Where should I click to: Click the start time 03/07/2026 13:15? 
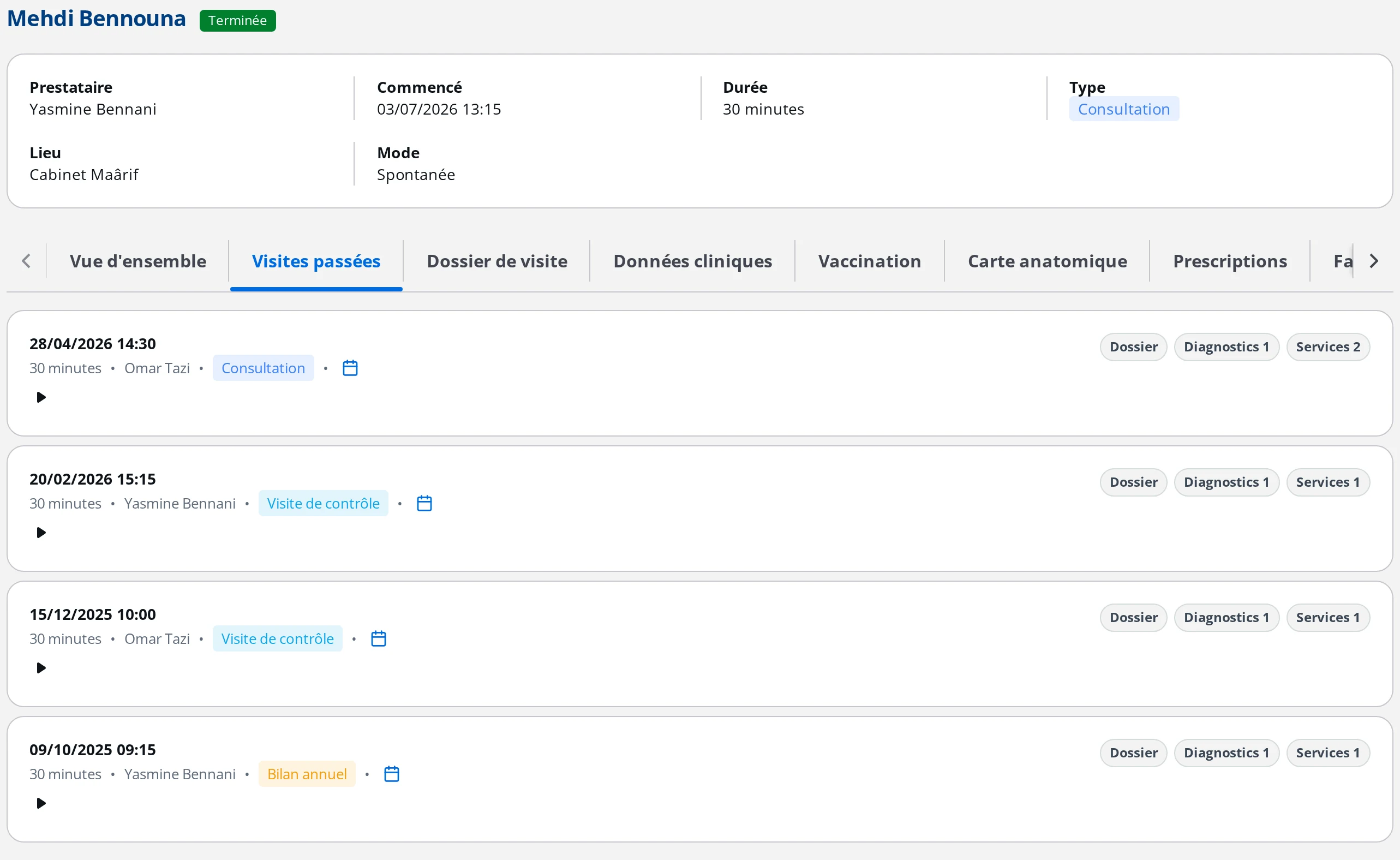(x=439, y=109)
